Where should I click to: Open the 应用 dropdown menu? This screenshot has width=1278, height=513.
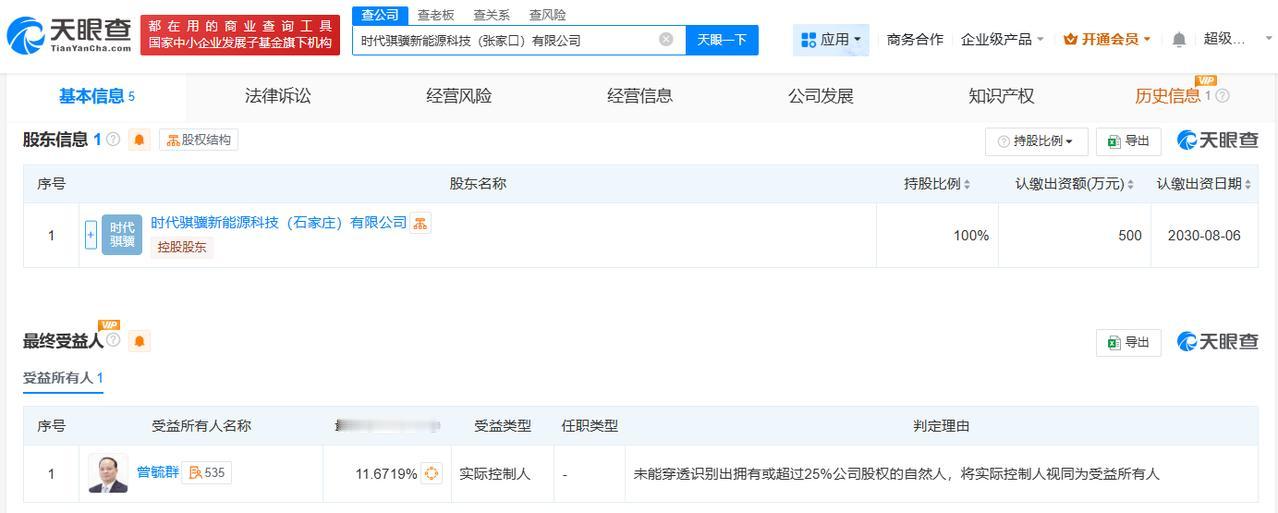[831, 39]
